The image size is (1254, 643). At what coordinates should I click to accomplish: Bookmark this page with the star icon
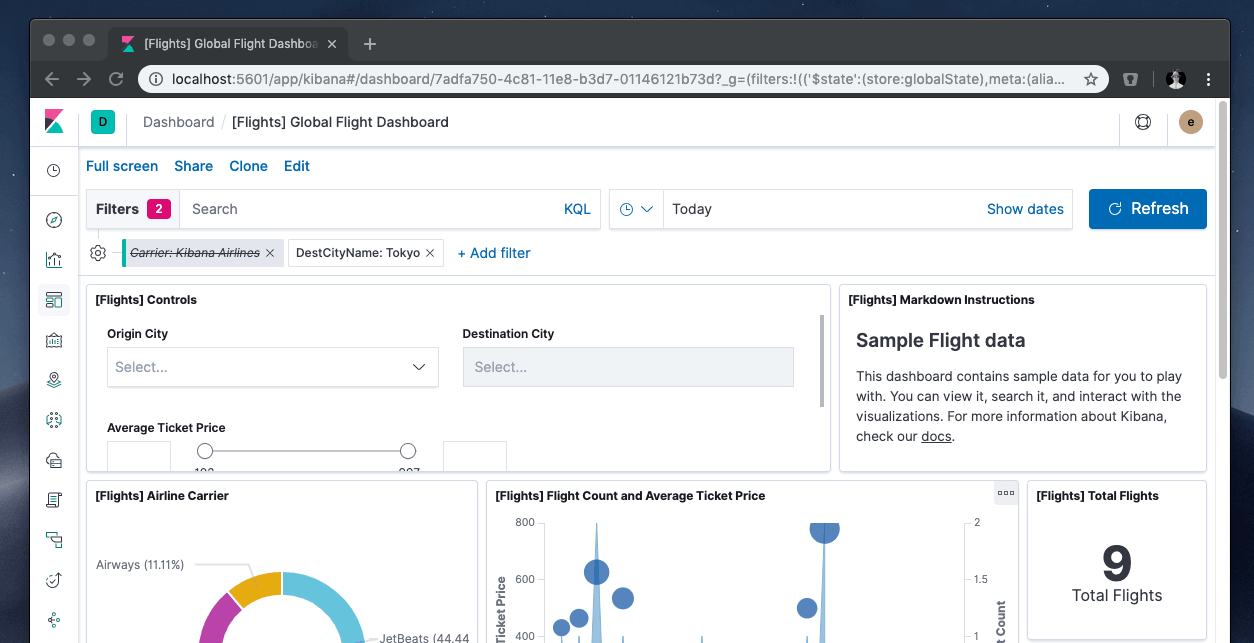pos(1091,79)
